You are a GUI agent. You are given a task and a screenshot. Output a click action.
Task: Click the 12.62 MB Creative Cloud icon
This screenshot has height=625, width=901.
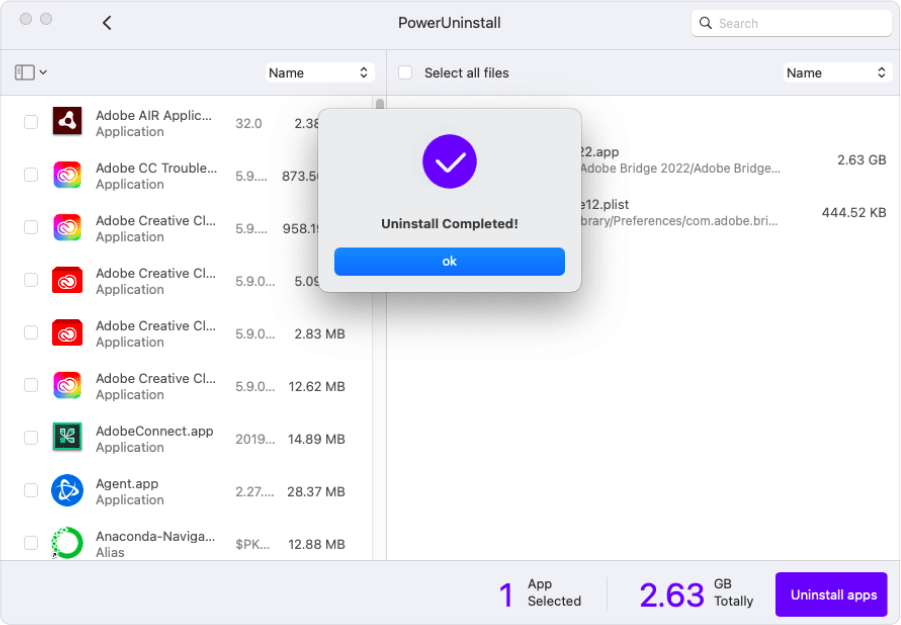67,385
